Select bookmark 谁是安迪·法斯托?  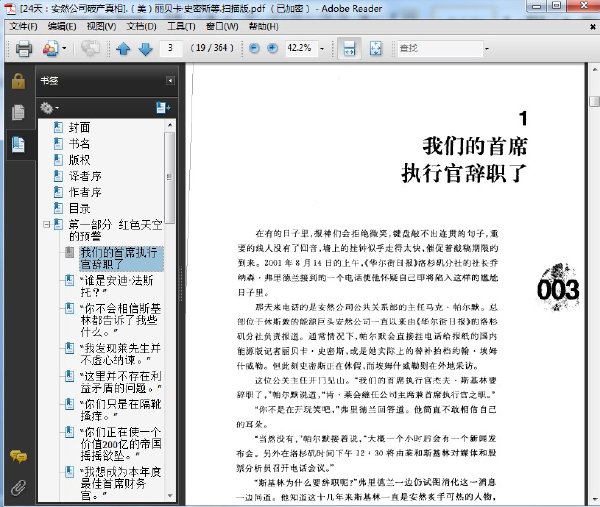tap(117, 286)
